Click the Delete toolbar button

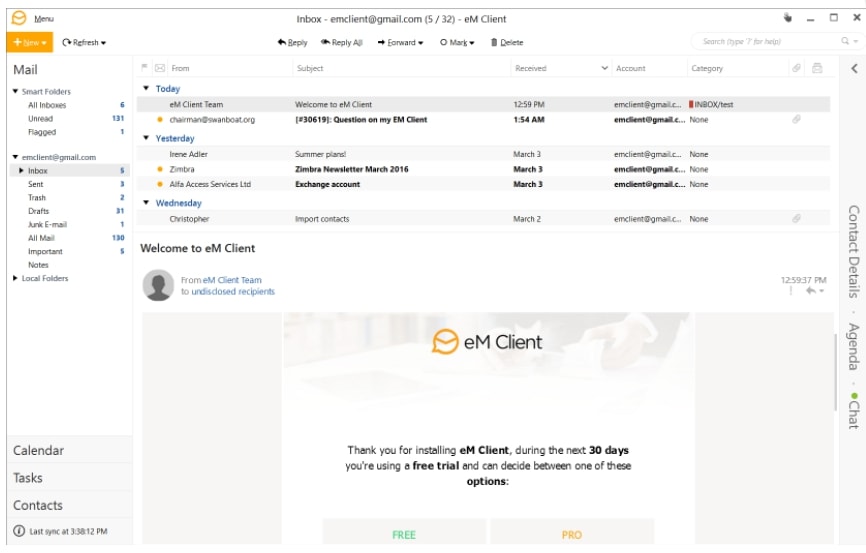[507, 43]
